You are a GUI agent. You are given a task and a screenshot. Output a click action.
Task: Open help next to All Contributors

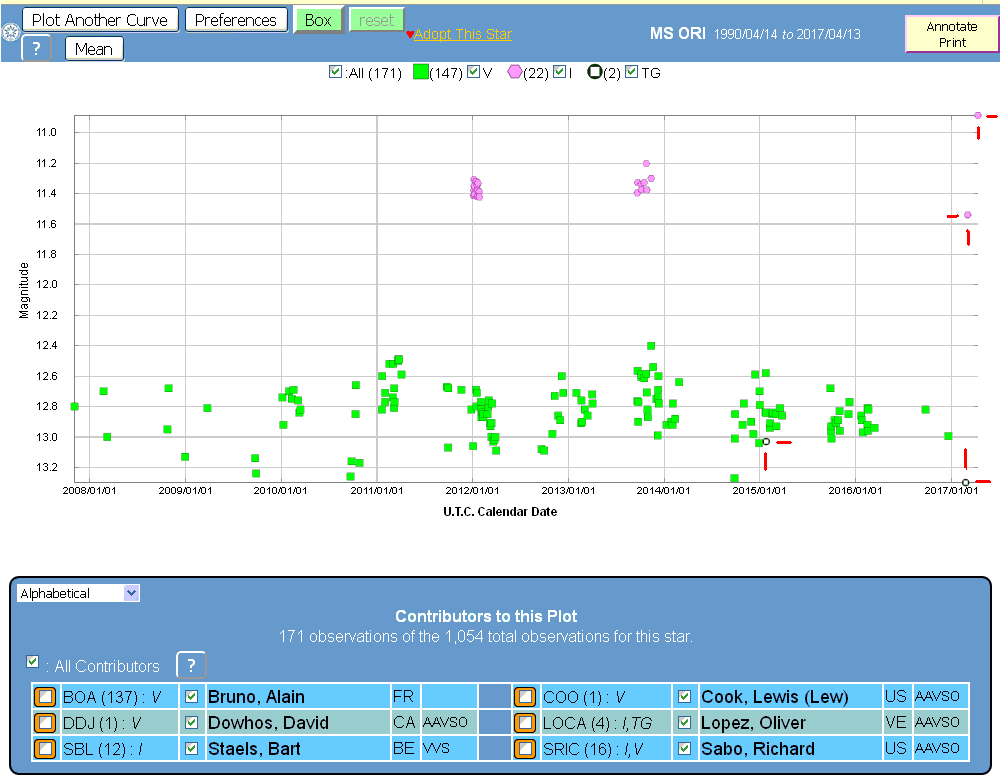191,665
